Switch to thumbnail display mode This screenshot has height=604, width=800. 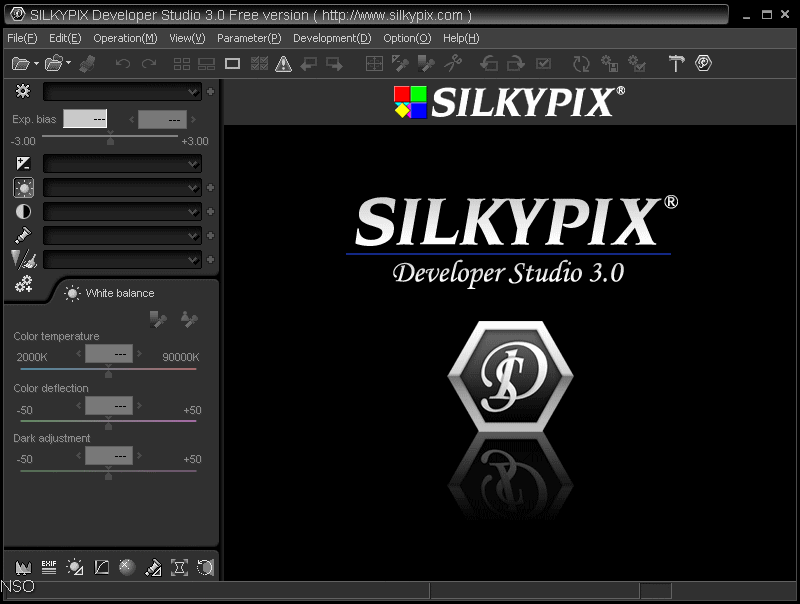coord(182,64)
